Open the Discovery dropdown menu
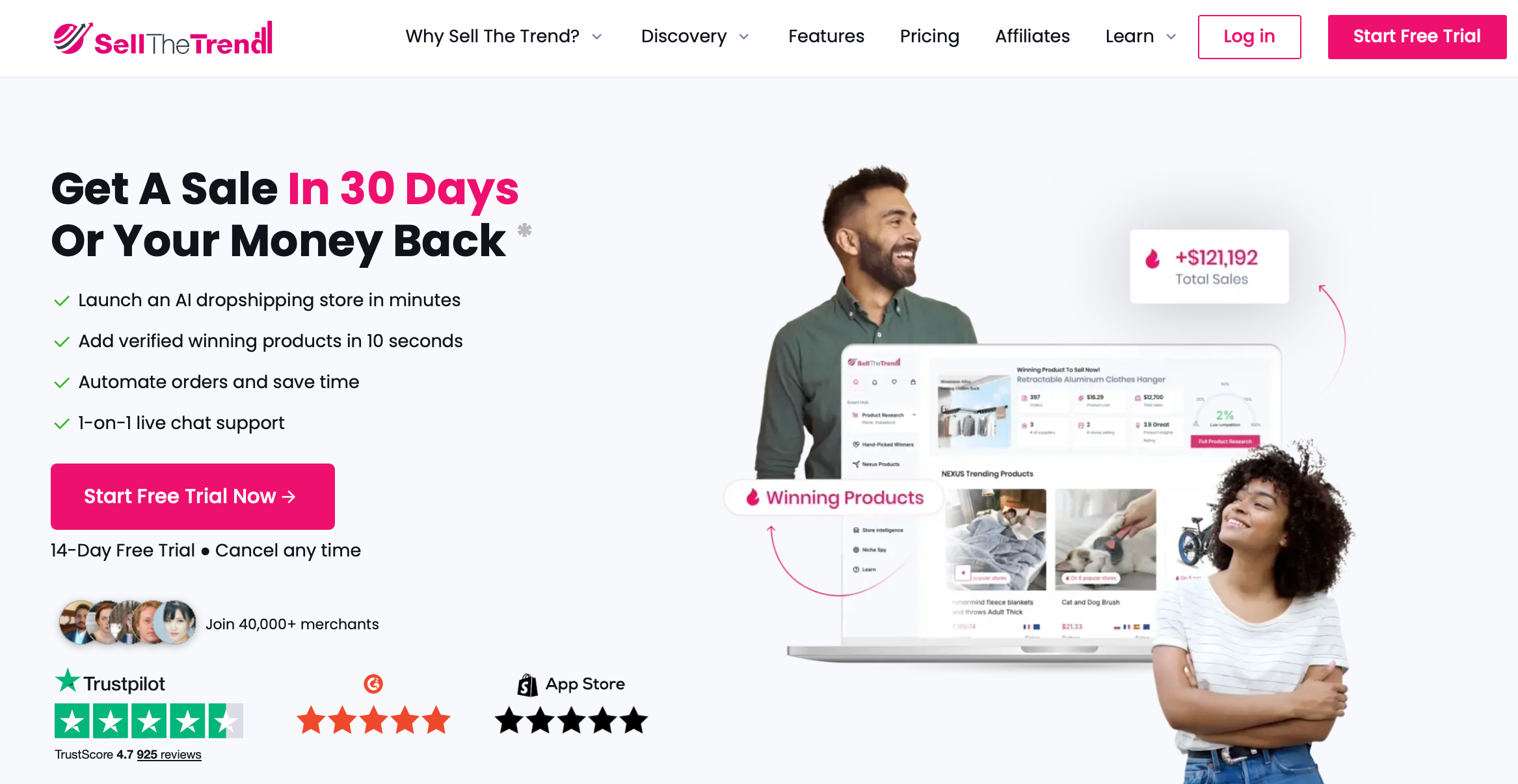Viewport: 1518px width, 784px height. click(x=695, y=36)
